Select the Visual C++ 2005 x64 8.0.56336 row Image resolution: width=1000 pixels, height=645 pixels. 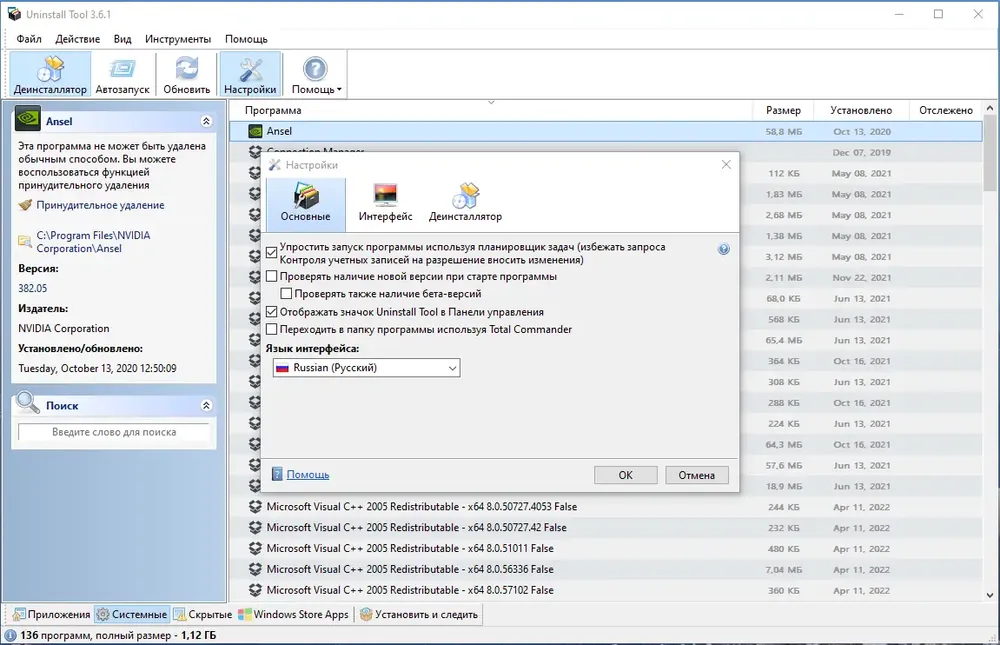605,569
